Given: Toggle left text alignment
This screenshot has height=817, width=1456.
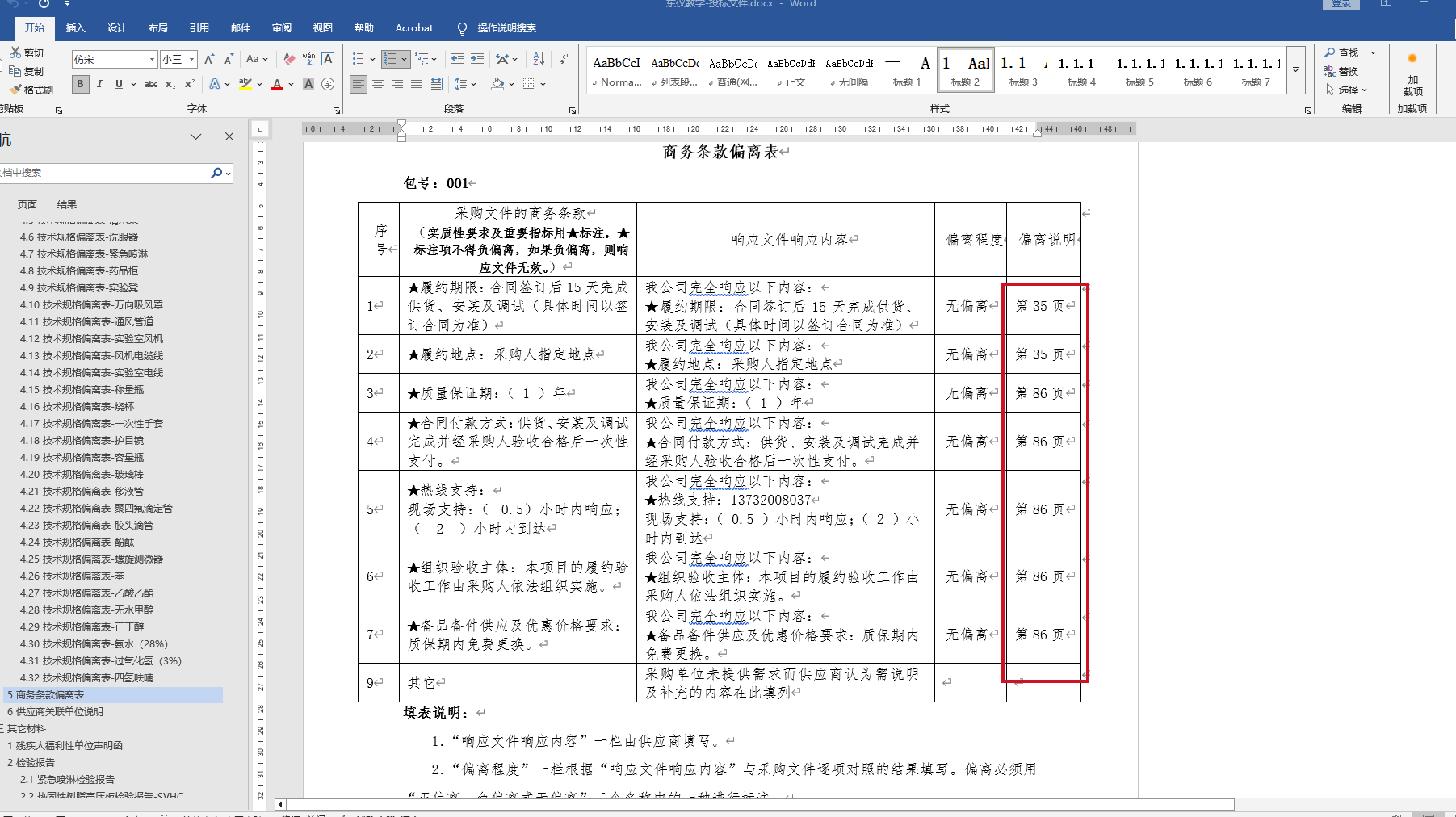Looking at the screenshot, I should coord(359,84).
